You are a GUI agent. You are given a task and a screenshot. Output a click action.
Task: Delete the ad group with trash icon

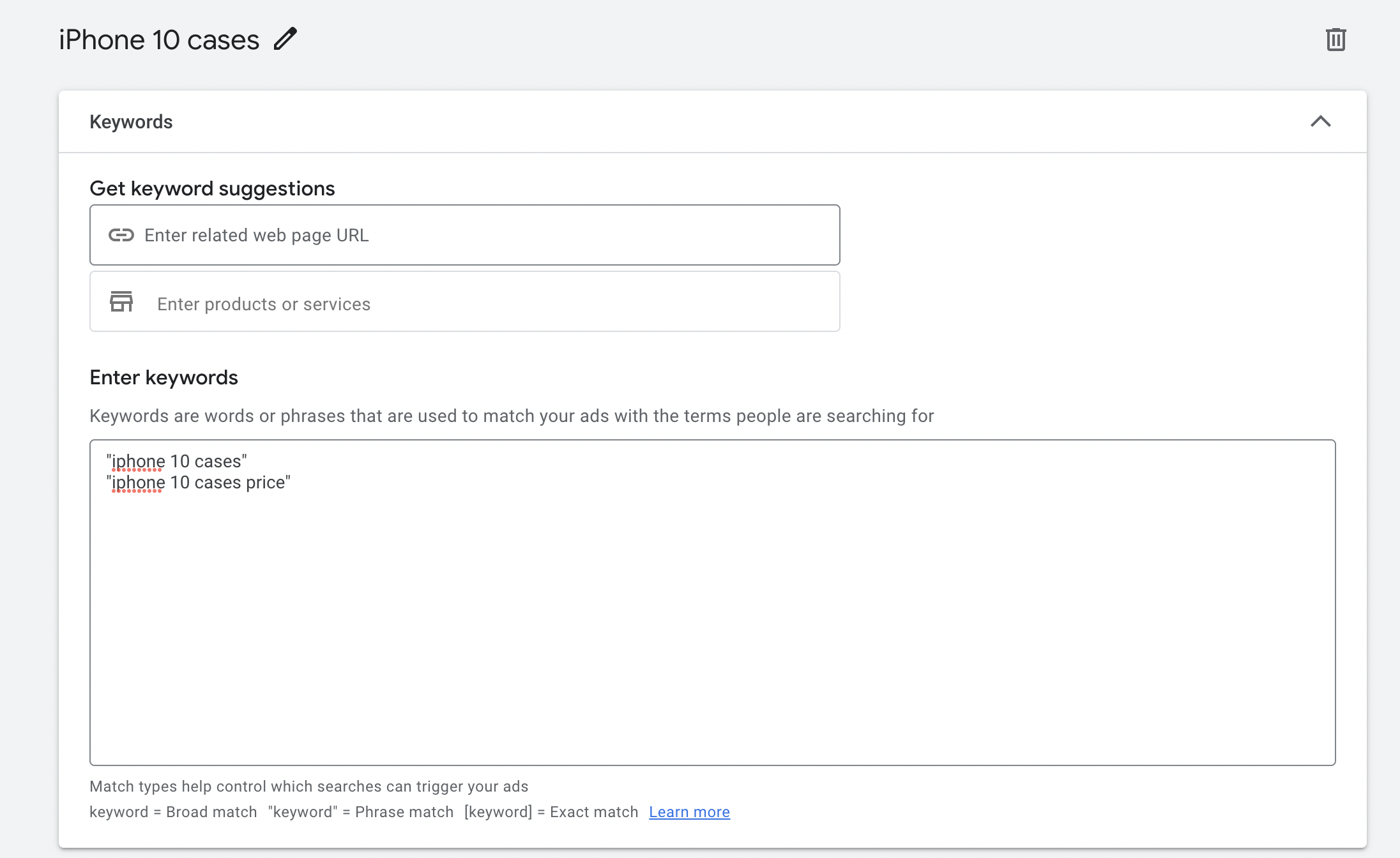(x=1335, y=40)
